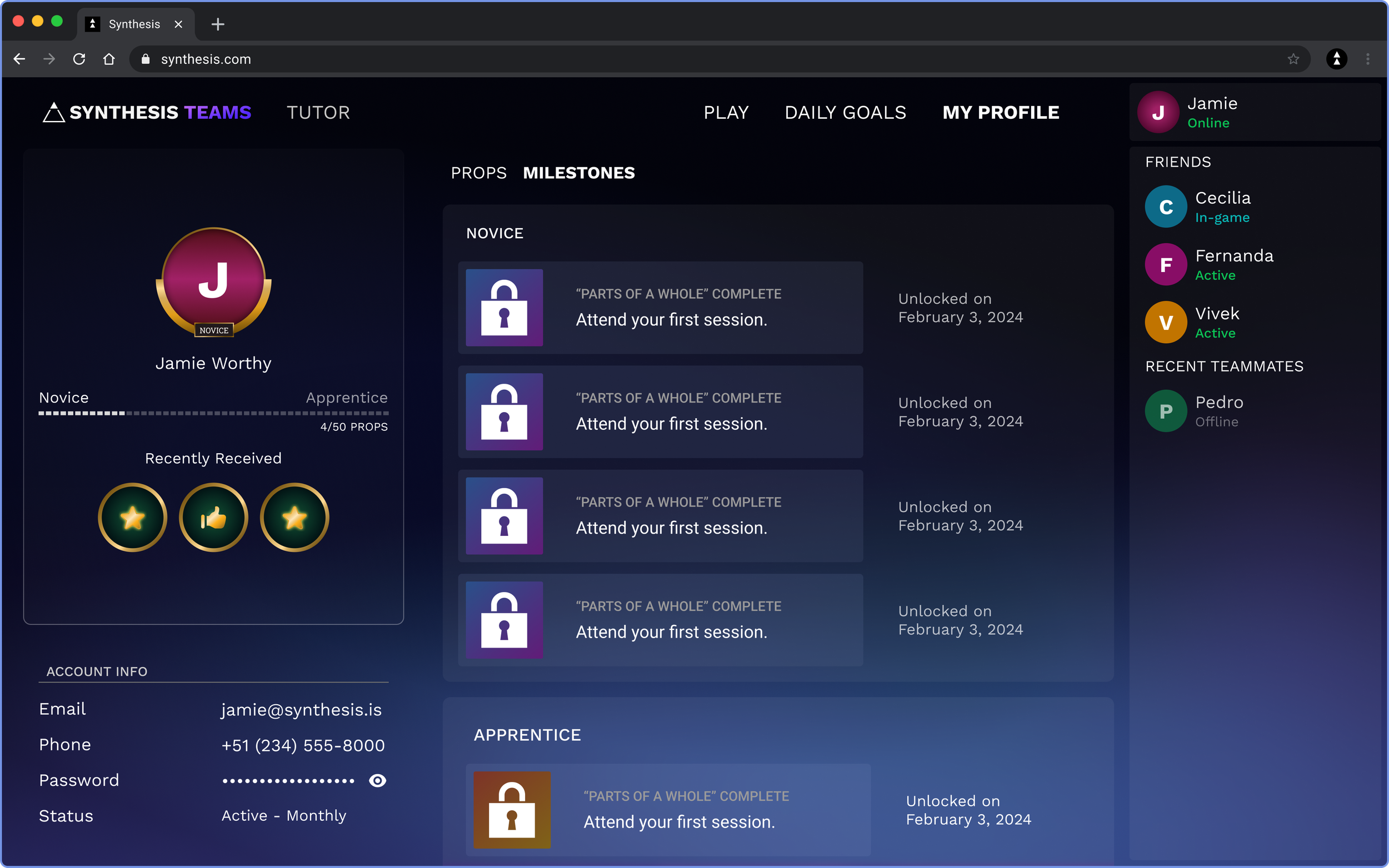
Task: Open Cecilia's friend avatar
Action: [x=1166, y=207]
